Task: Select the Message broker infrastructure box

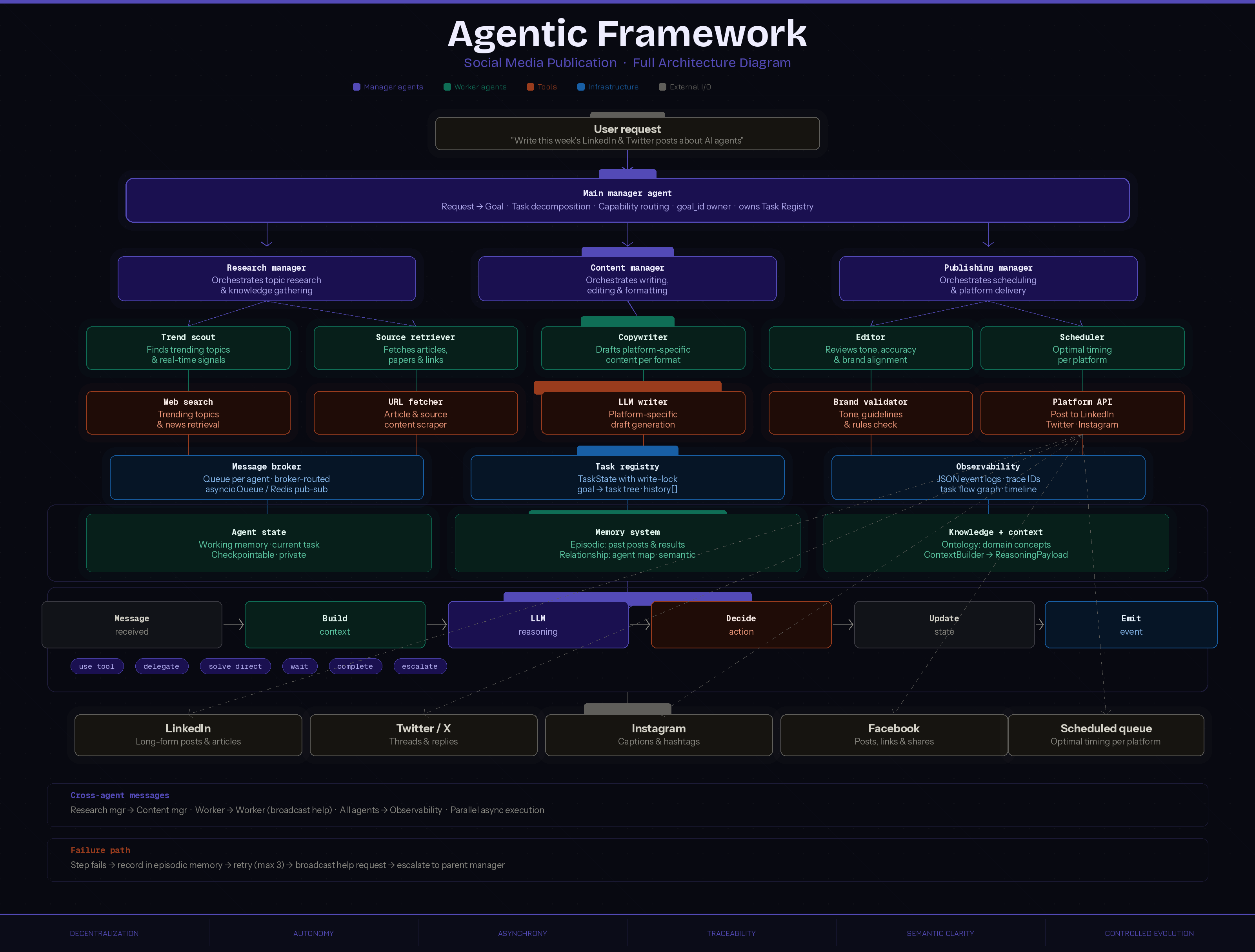Action: [x=267, y=478]
